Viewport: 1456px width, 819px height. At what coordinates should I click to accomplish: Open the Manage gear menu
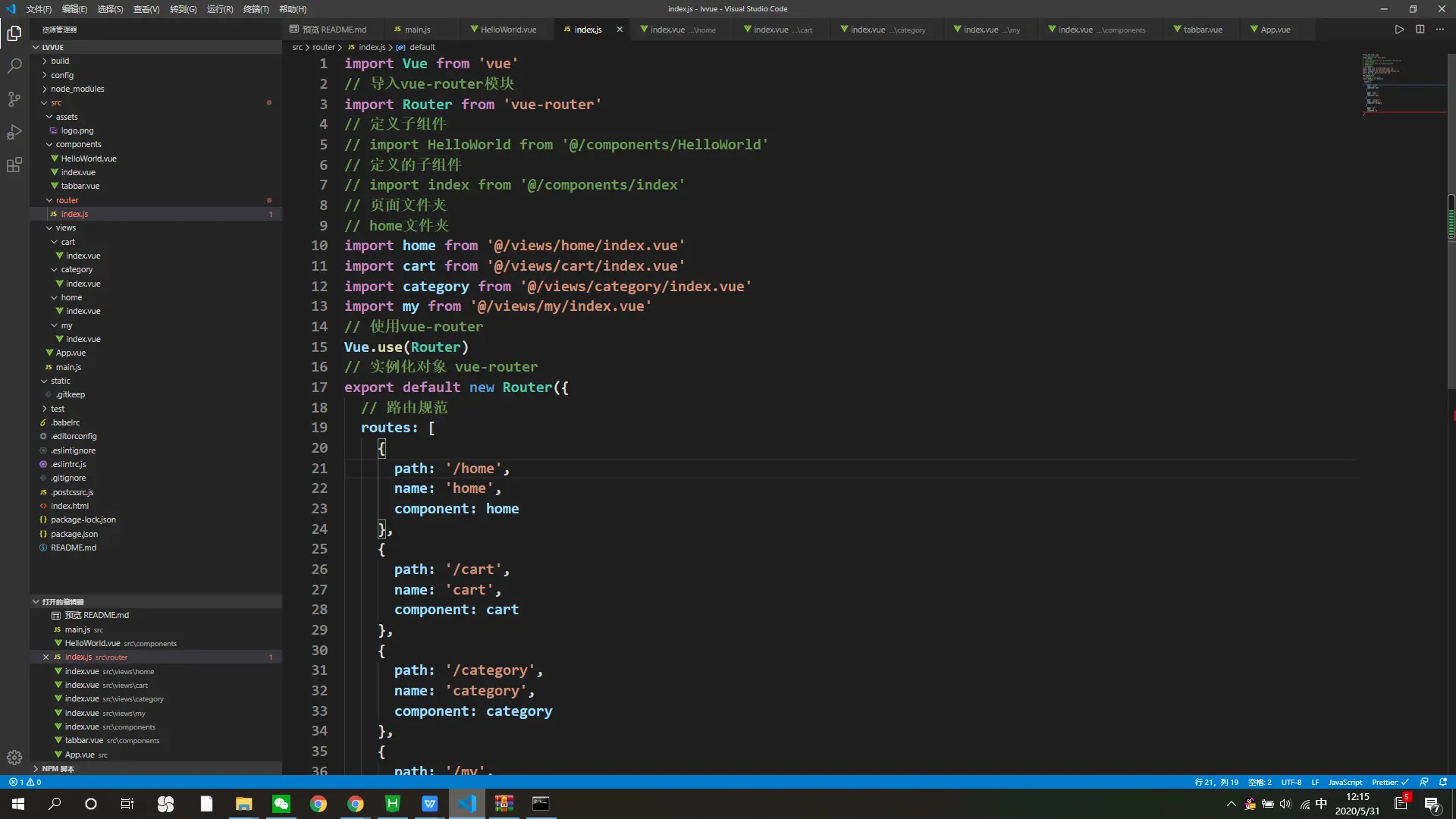(14, 757)
